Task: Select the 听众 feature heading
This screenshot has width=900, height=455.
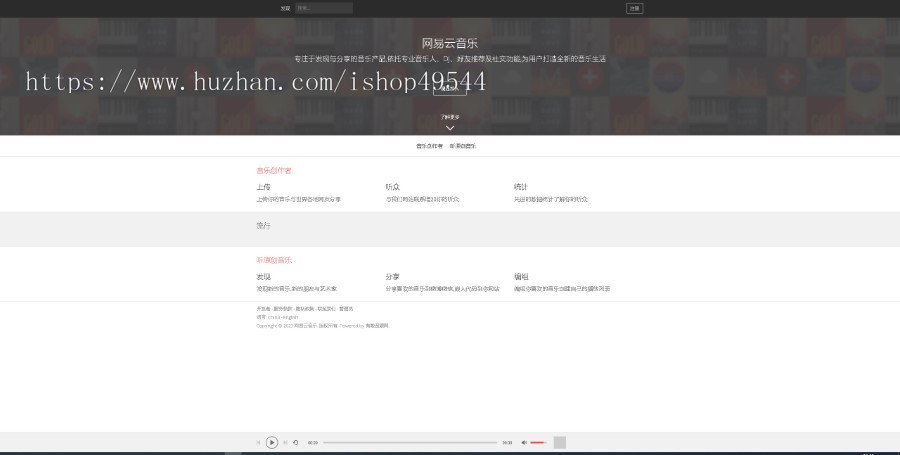Action: (393, 187)
